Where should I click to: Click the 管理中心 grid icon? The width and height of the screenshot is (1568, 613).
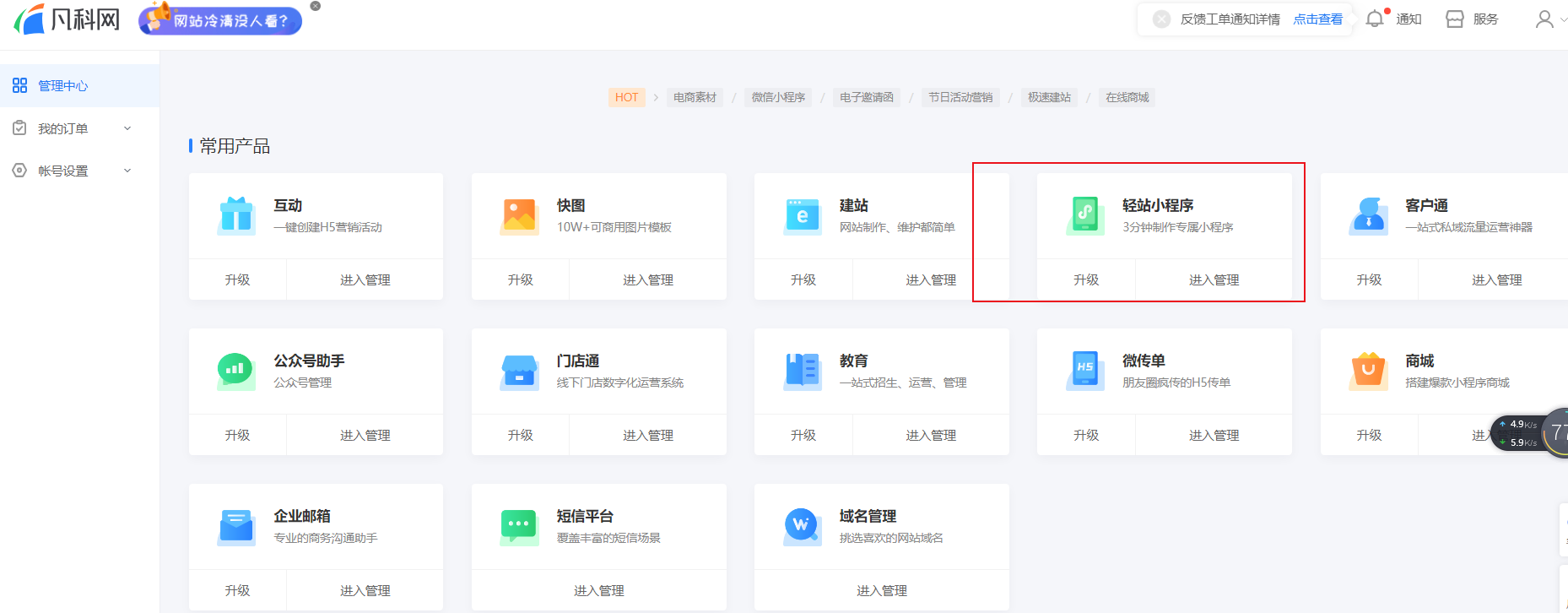click(x=19, y=85)
